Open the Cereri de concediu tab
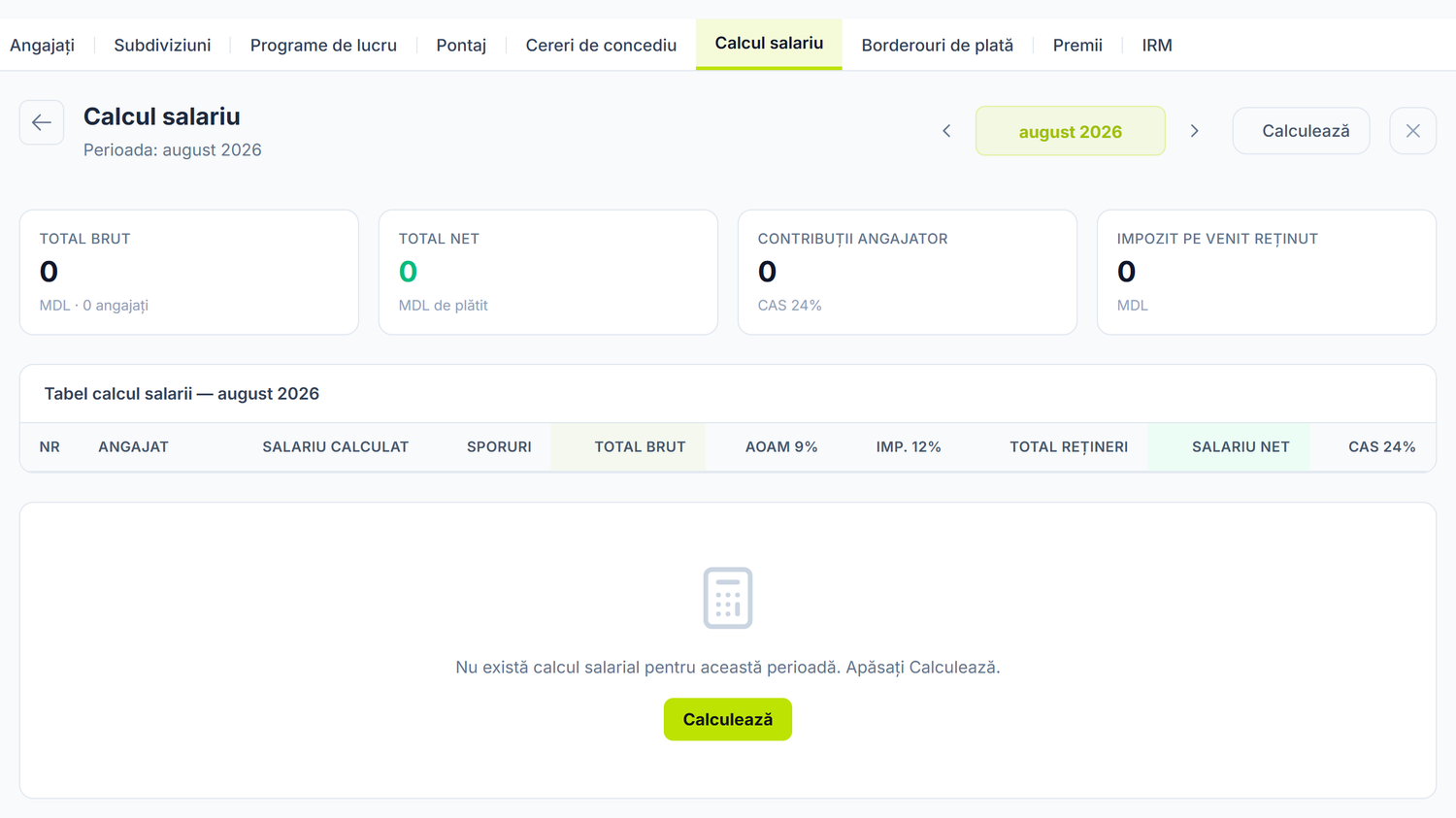The image size is (1456, 818). (601, 46)
